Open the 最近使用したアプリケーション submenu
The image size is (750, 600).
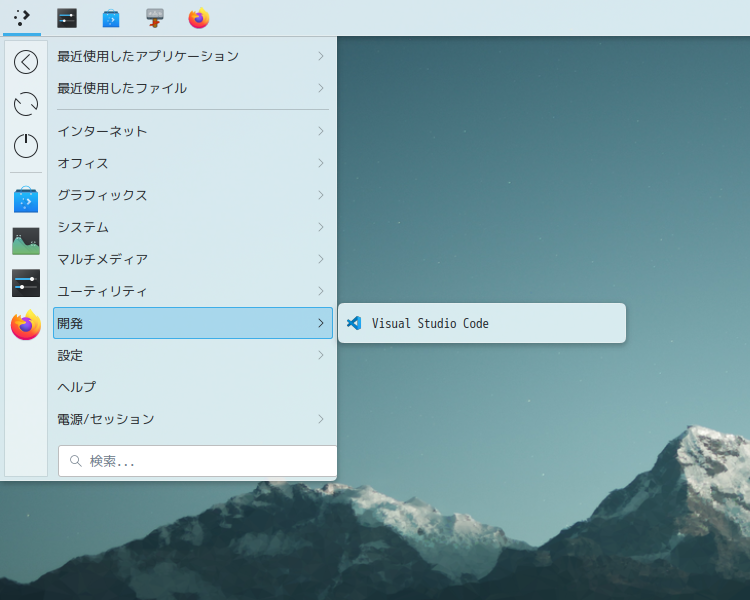[193, 56]
